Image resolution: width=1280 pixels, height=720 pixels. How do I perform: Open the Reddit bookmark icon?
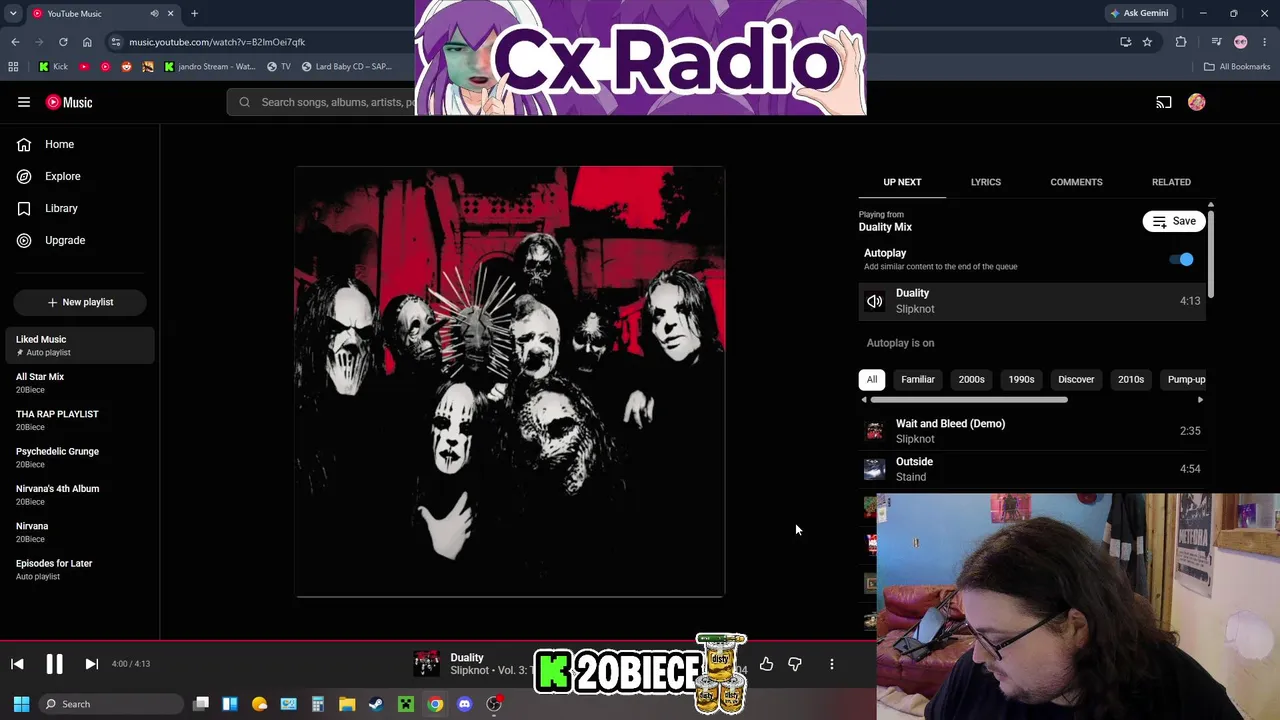click(x=126, y=67)
